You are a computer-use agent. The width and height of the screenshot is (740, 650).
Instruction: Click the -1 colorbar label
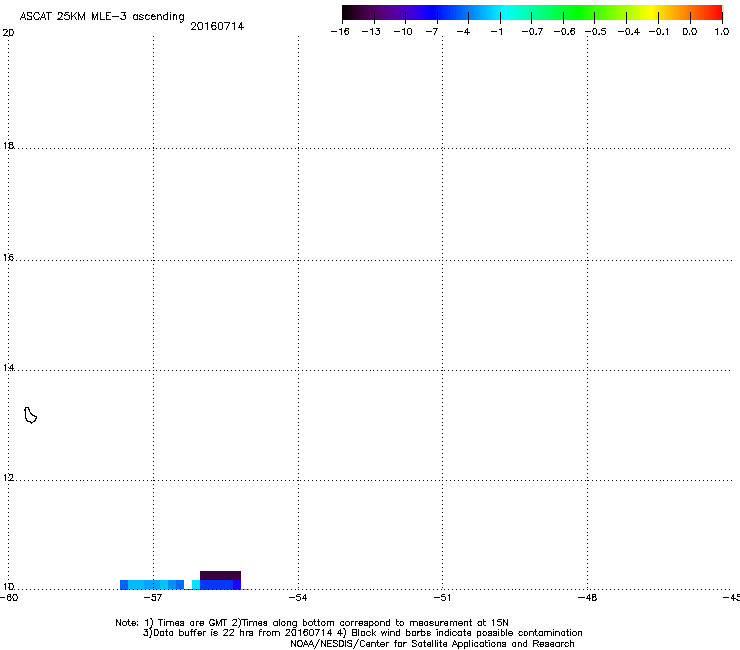[496, 32]
